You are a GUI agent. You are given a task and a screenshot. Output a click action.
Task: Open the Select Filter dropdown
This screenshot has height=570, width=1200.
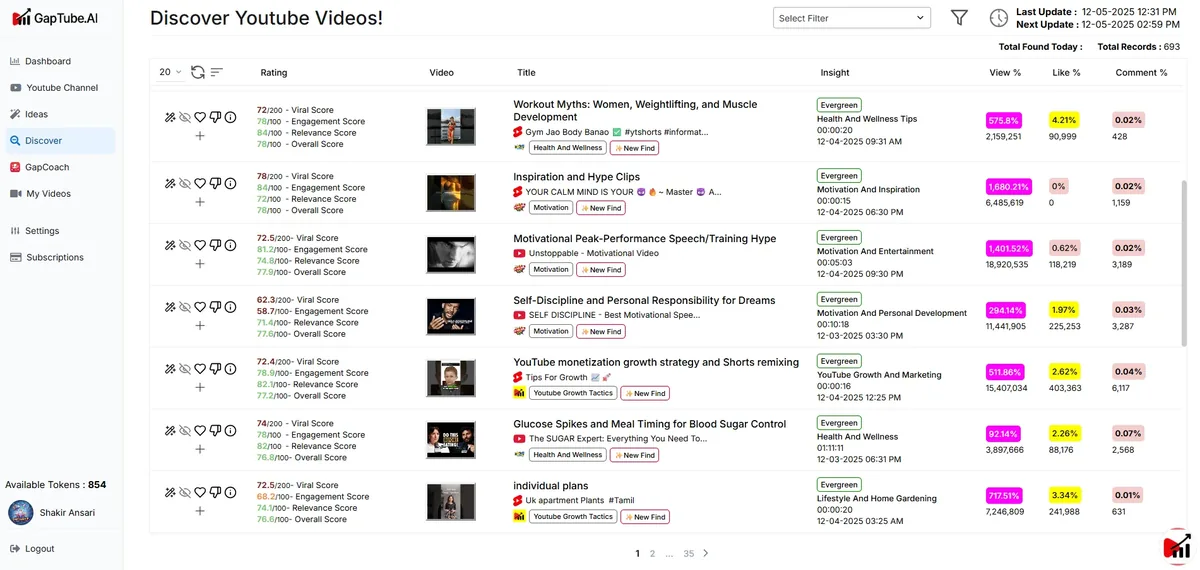pyautogui.click(x=852, y=18)
